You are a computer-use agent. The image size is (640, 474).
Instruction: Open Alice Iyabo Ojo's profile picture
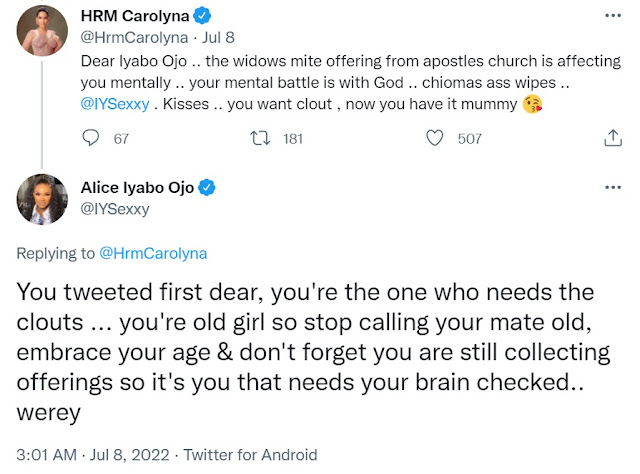coord(41,203)
